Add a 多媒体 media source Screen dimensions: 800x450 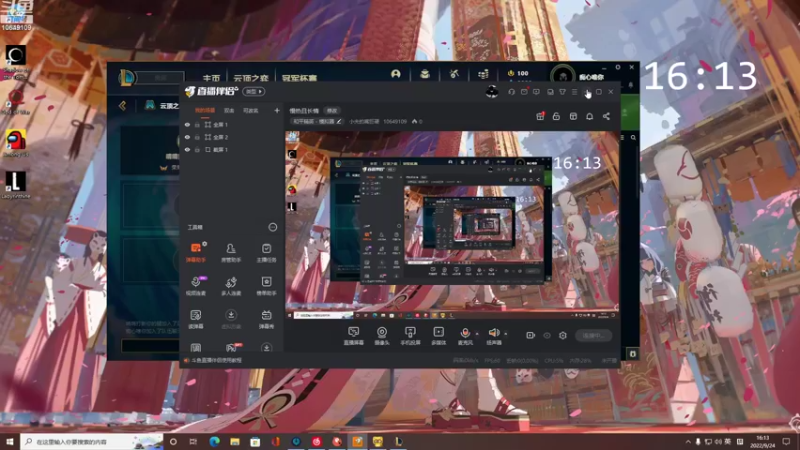(x=438, y=336)
